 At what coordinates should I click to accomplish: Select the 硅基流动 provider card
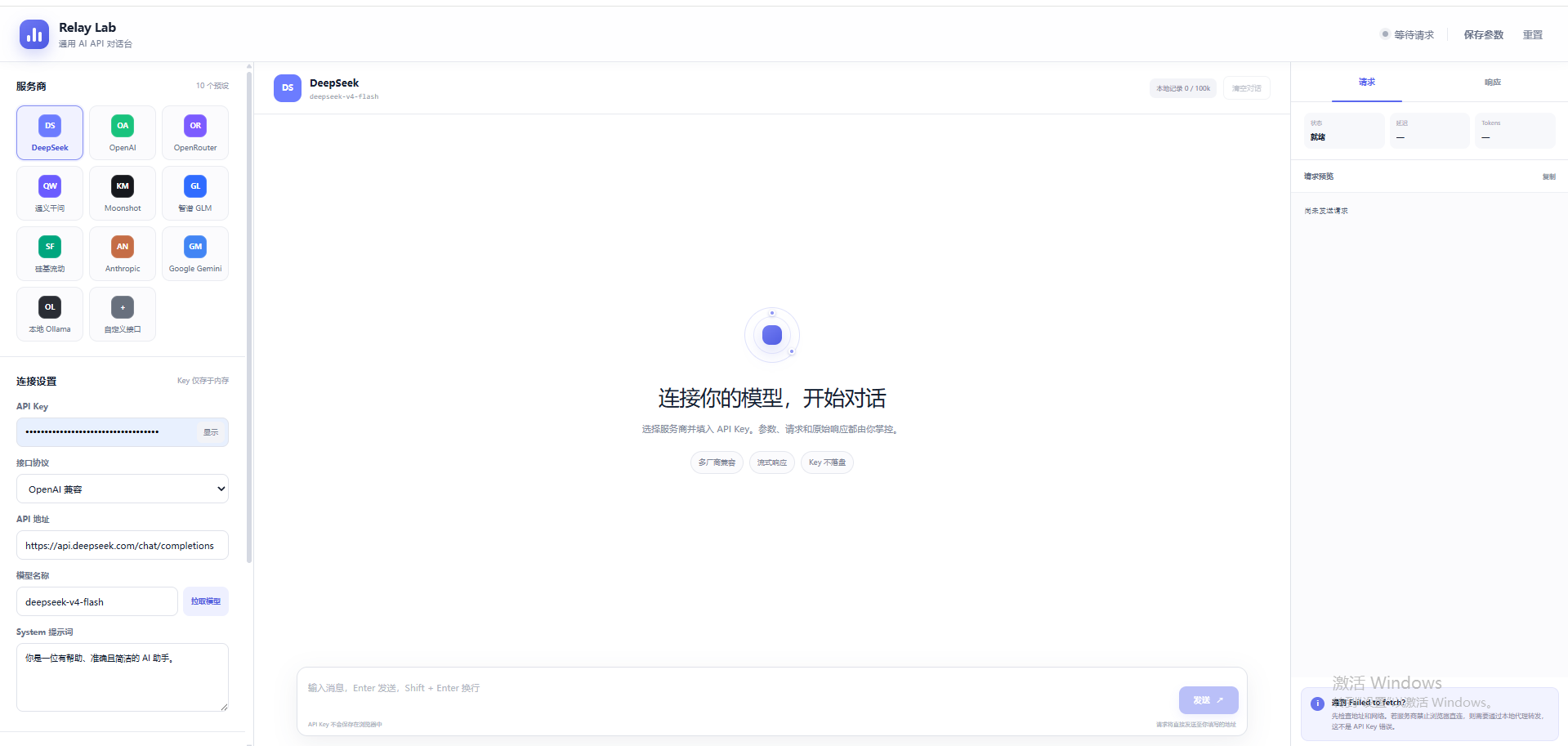click(x=50, y=253)
